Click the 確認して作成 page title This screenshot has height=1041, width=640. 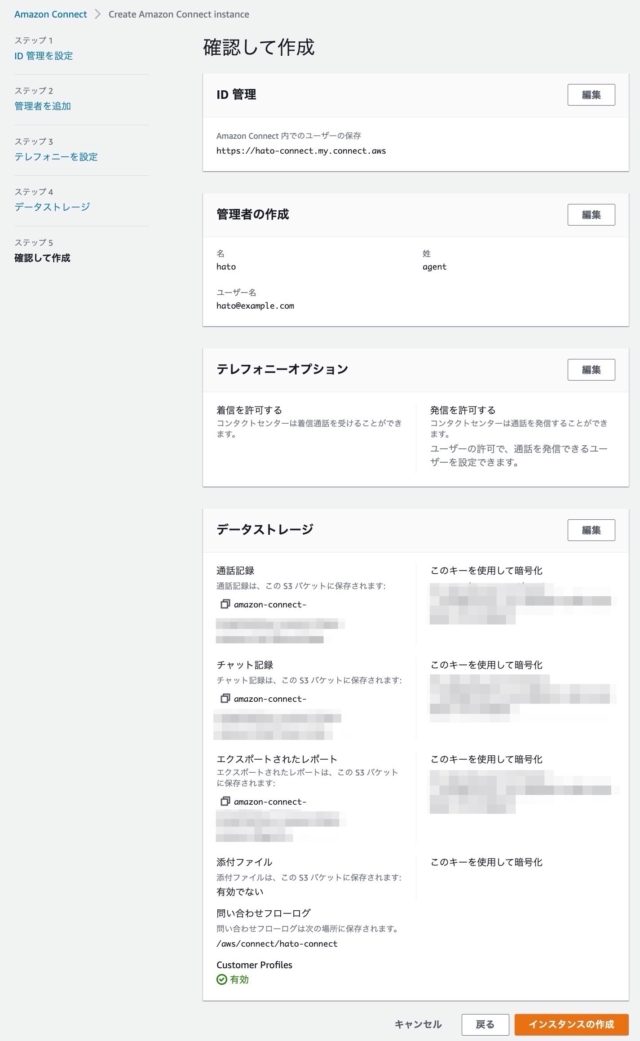(x=258, y=47)
